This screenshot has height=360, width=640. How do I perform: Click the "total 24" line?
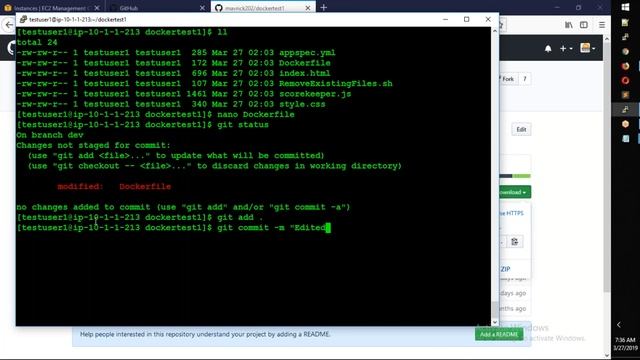click(x=37, y=42)
